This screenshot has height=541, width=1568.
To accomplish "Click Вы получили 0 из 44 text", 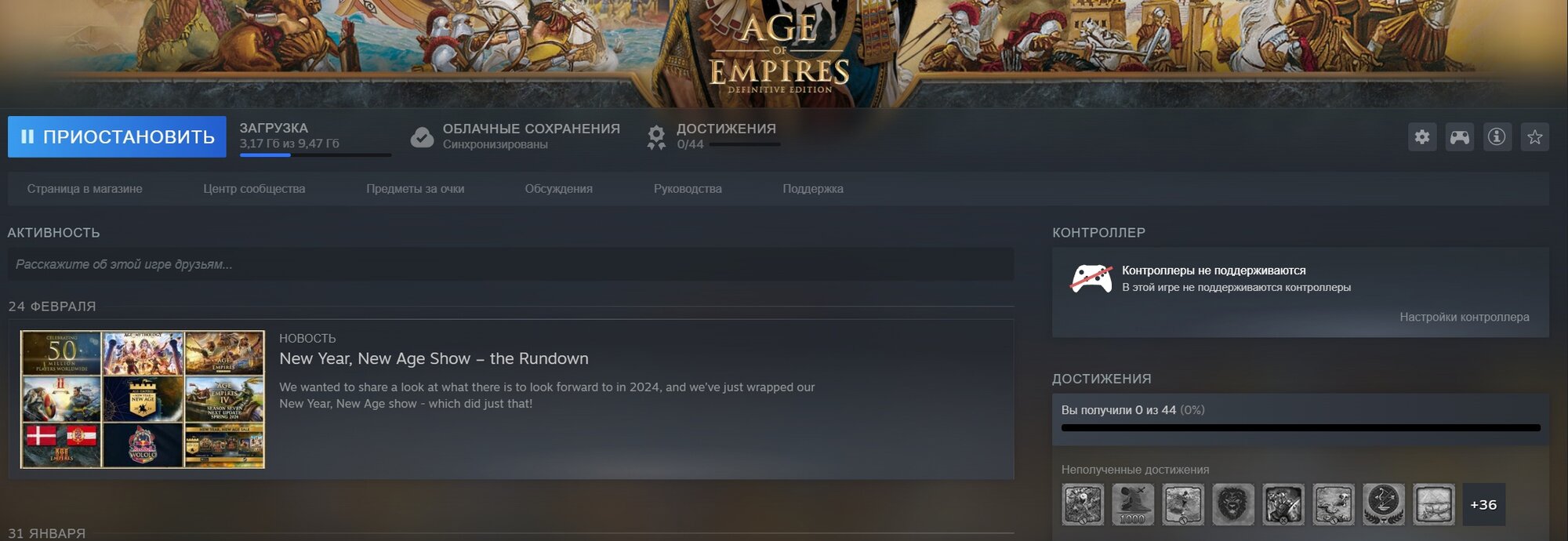I will point(1119,410).
